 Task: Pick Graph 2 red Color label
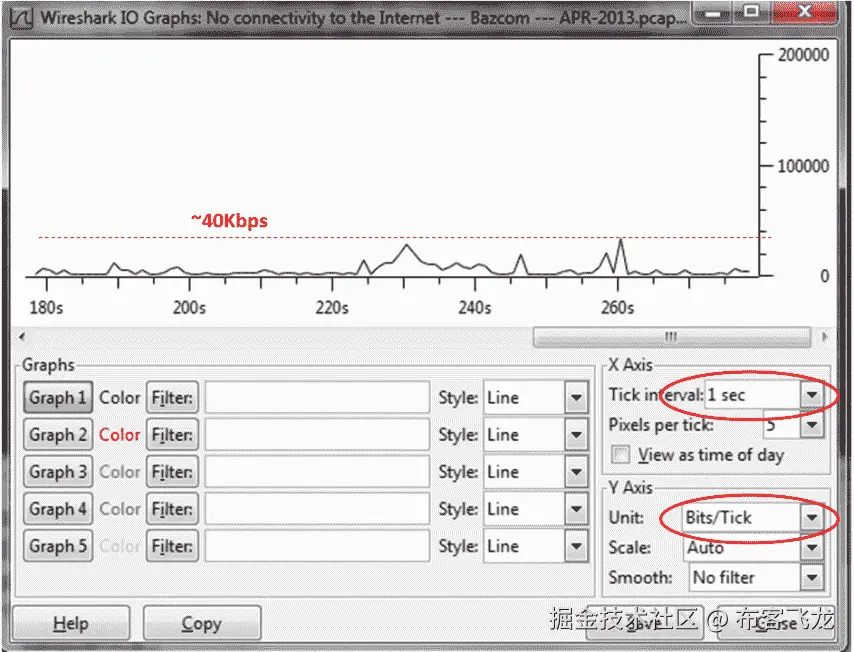(119, 435)
